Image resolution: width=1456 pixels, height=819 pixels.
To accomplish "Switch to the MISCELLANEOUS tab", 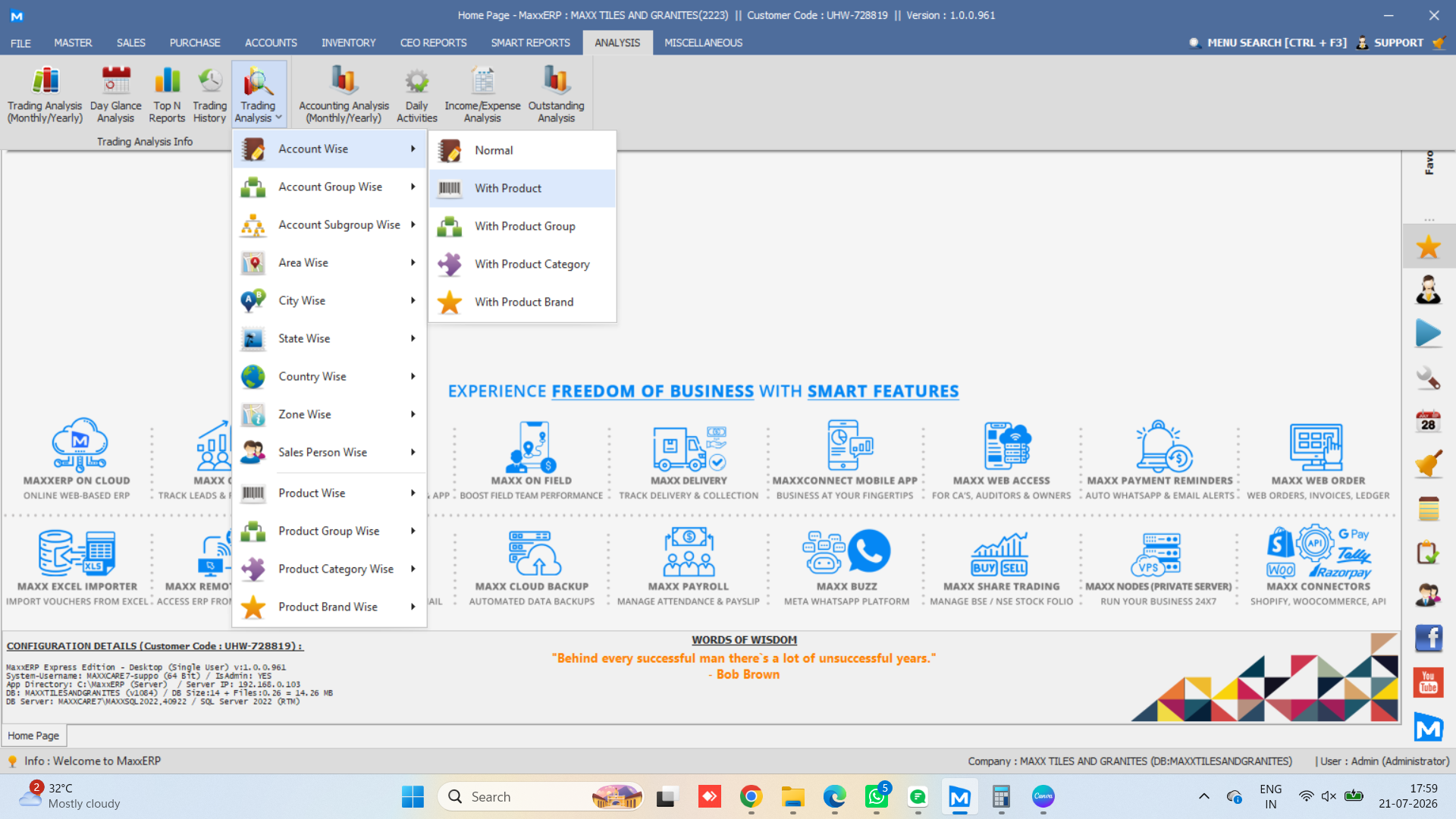I will click(x=703, y=43).
